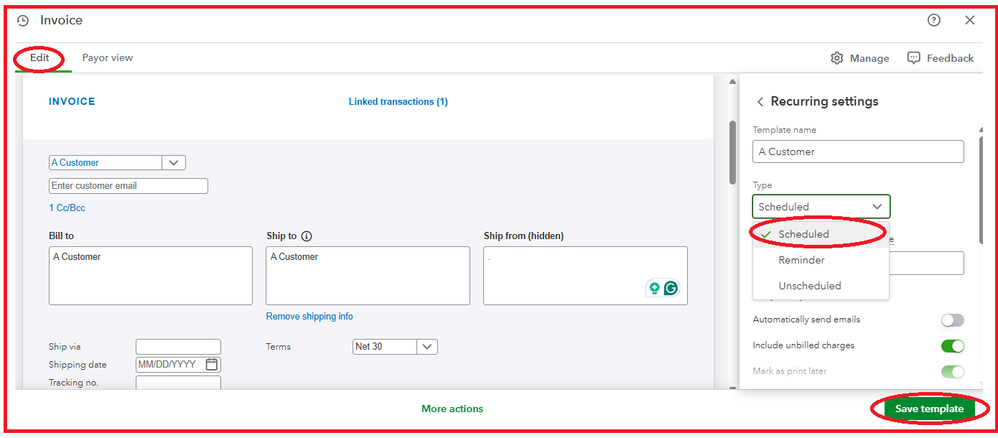Disable Include unbilled charges toggle

tap(952, 346)
